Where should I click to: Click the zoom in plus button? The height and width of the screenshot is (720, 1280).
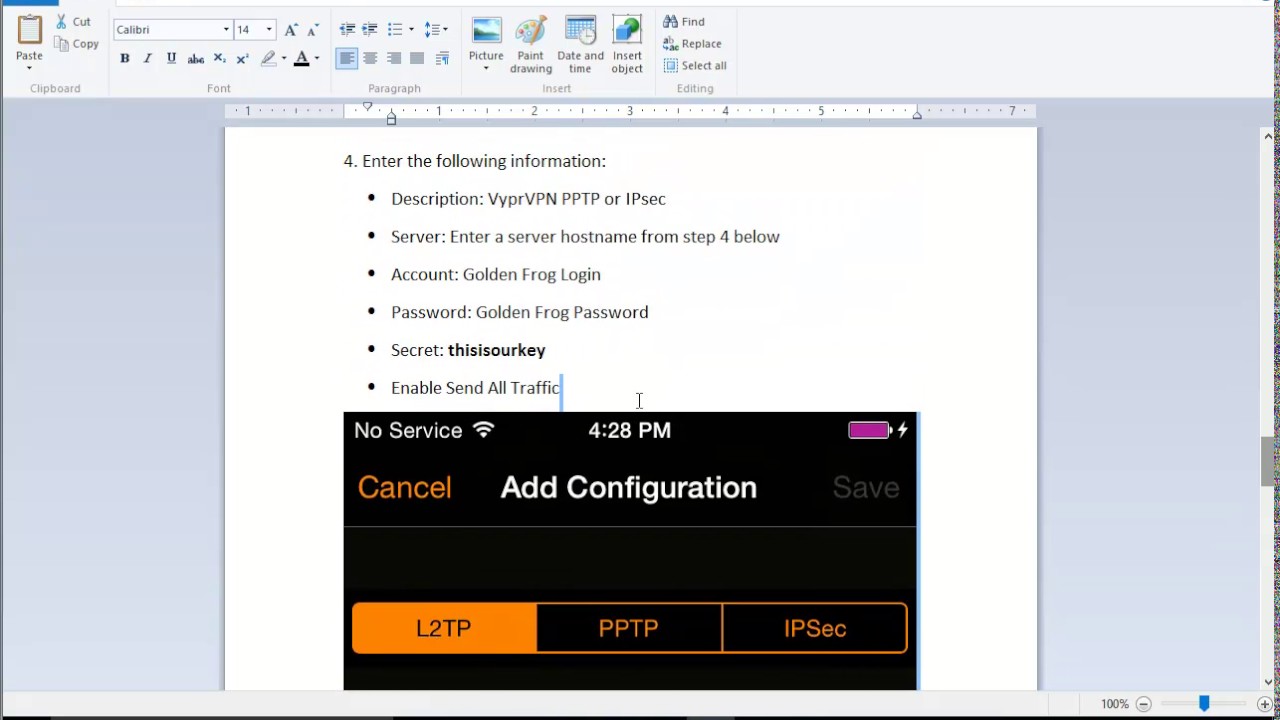pyautogui.click(x=1264, y=704)
